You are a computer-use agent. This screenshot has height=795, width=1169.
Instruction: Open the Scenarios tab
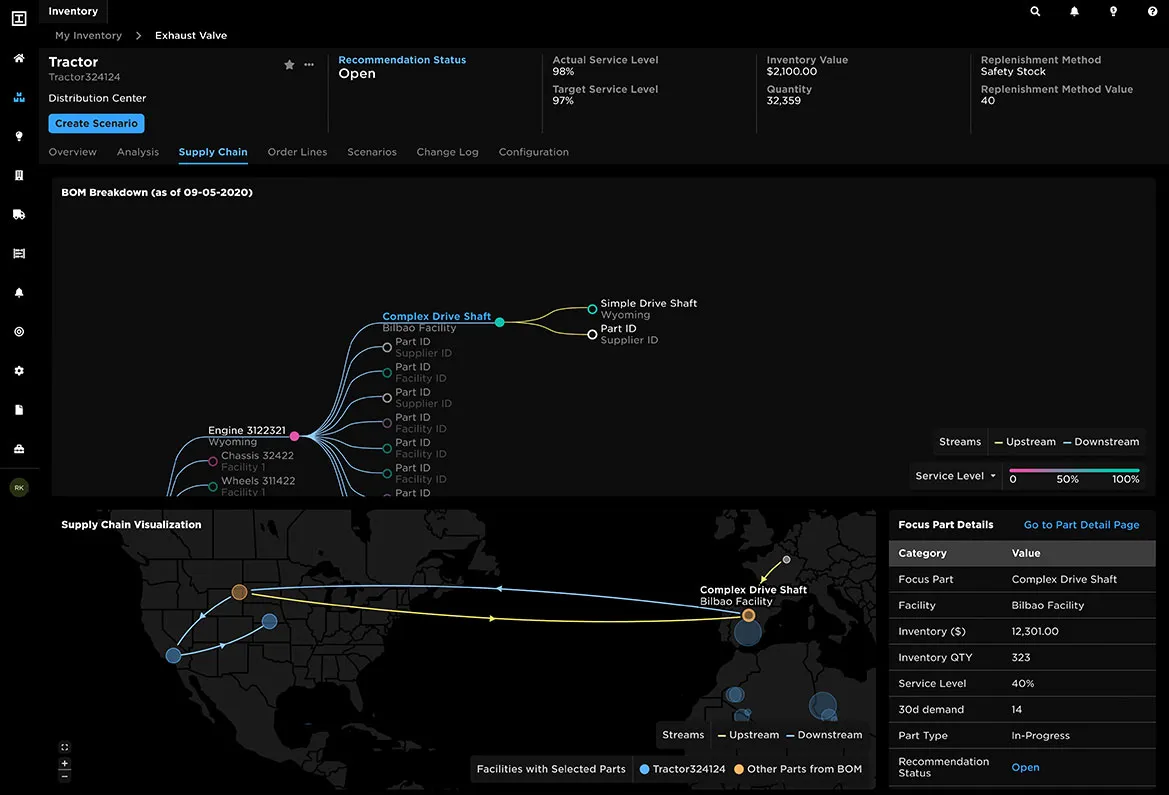[x=372, y=152]
